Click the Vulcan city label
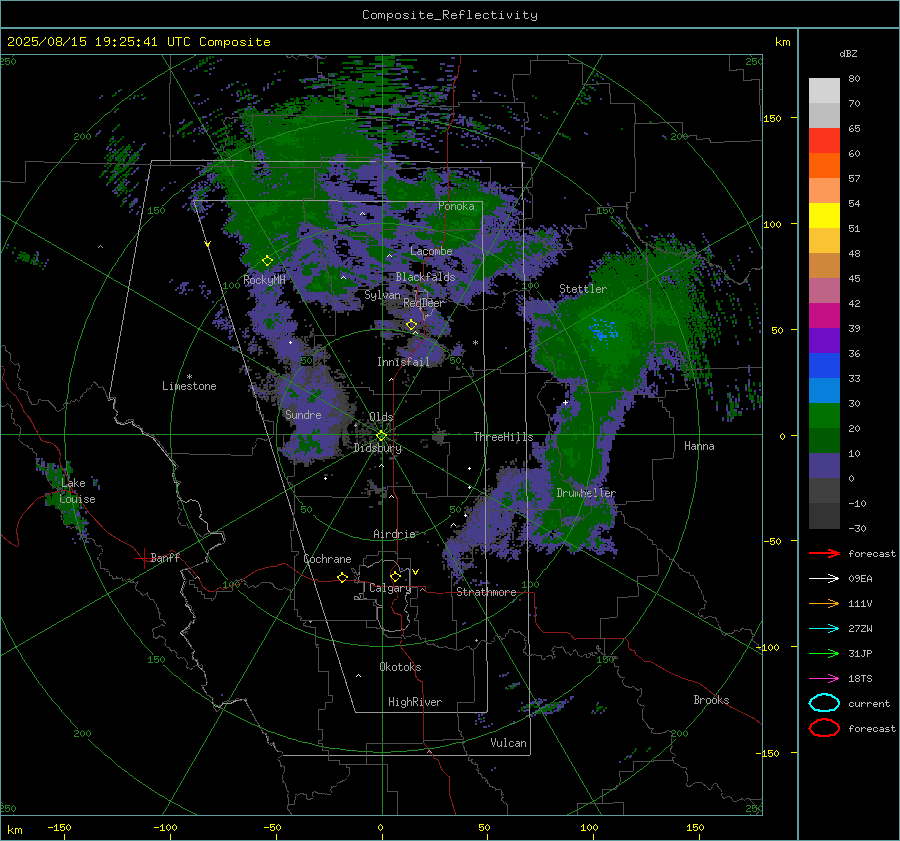The image size is (900, 841). [x=508, y=743]
